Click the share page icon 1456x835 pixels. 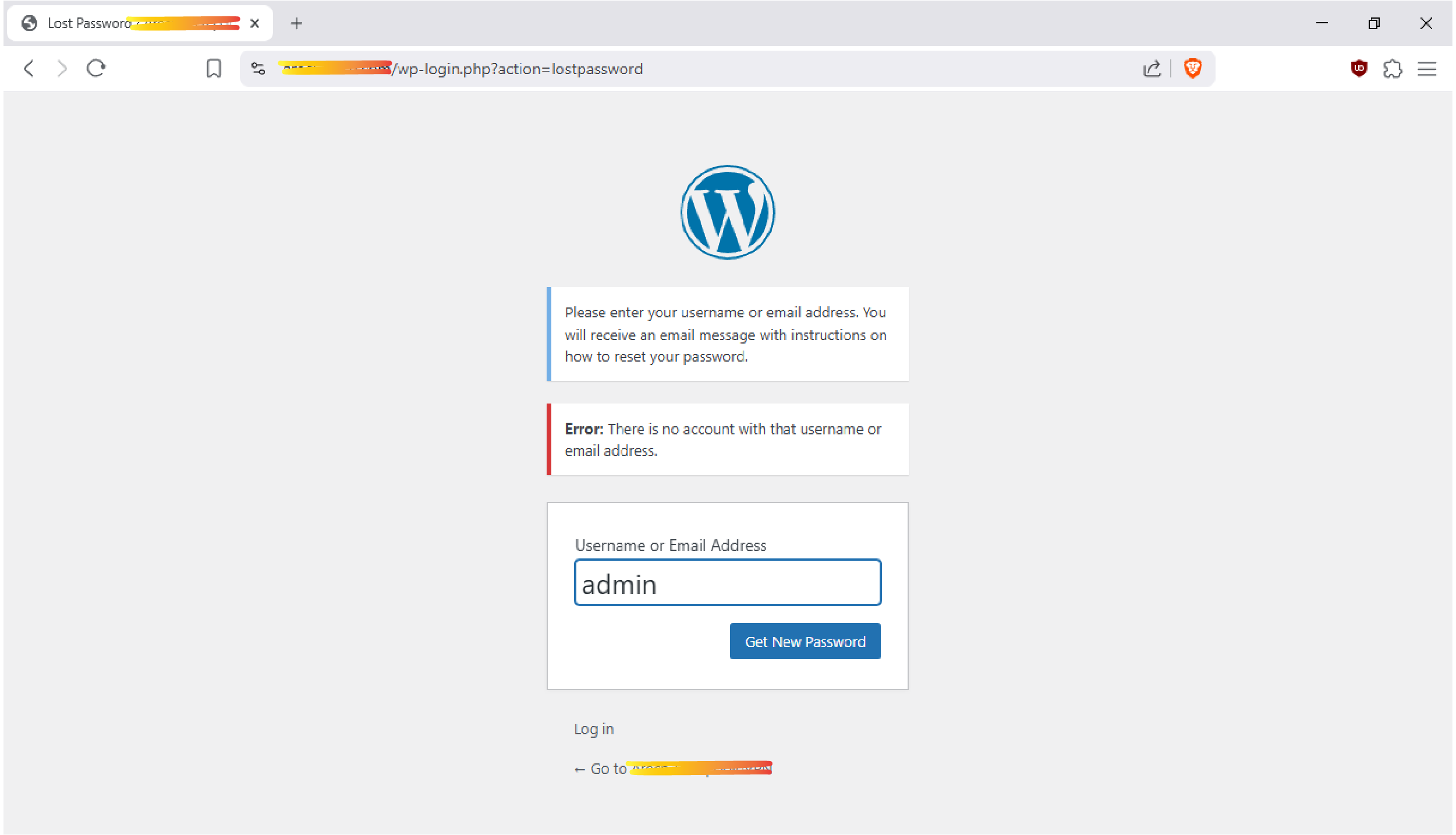(1152, 69)
